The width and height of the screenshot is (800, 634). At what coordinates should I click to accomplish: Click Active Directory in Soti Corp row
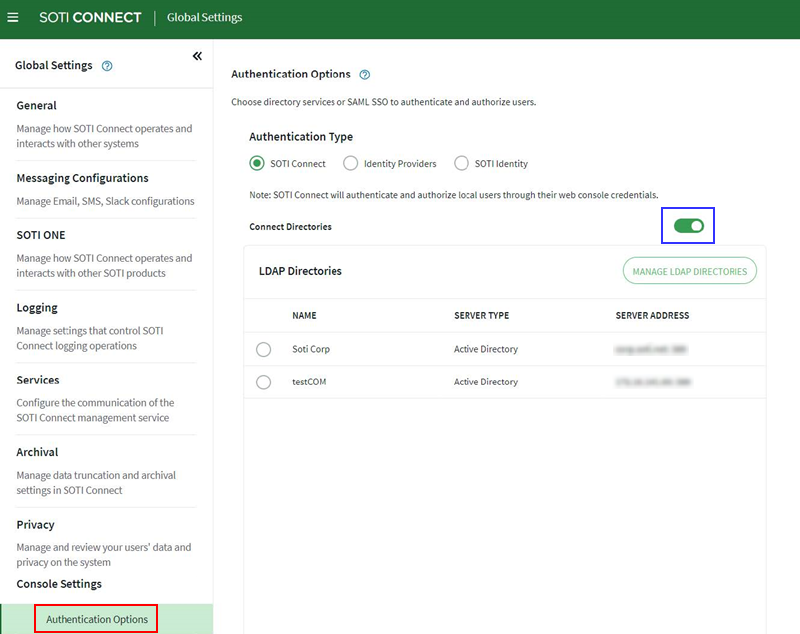pyautogui.click(x=486, y=349)
